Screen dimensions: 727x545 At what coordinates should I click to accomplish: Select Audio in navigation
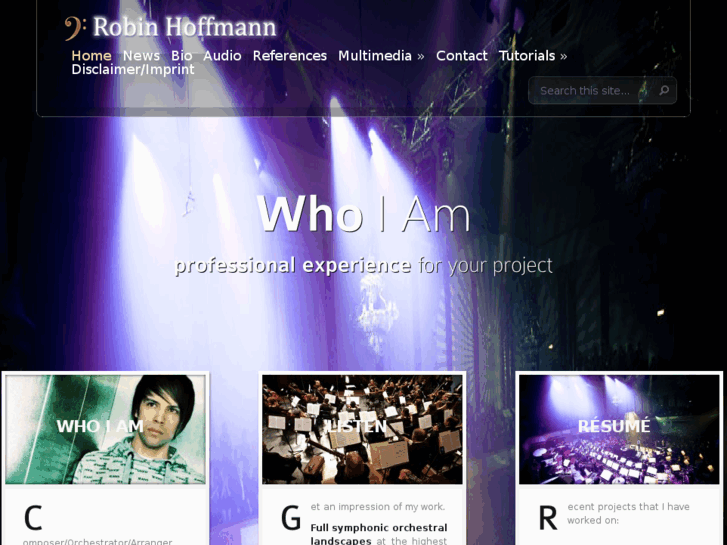pos(223,56)
